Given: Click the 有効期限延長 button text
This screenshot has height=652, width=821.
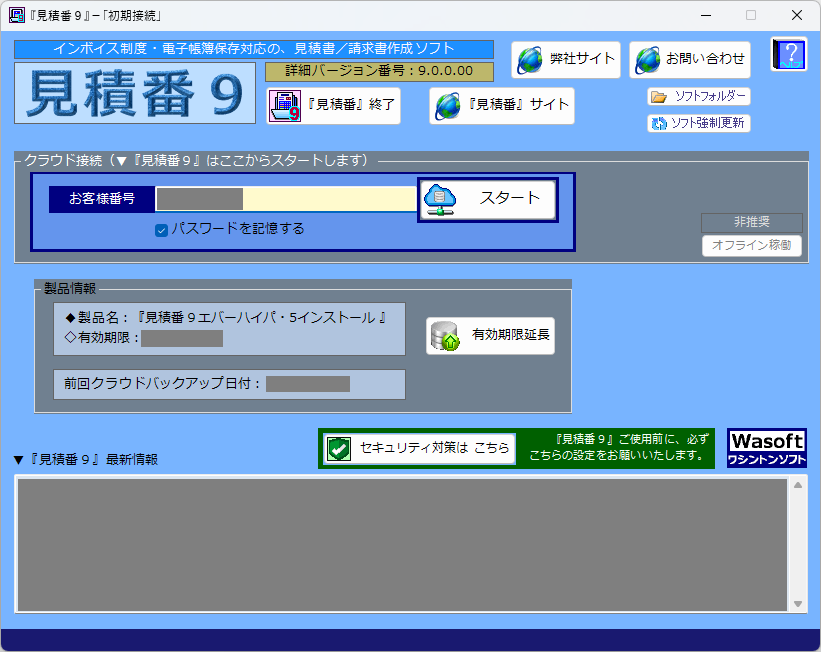Looking at the screenshot, I should (x=511, y=335).
